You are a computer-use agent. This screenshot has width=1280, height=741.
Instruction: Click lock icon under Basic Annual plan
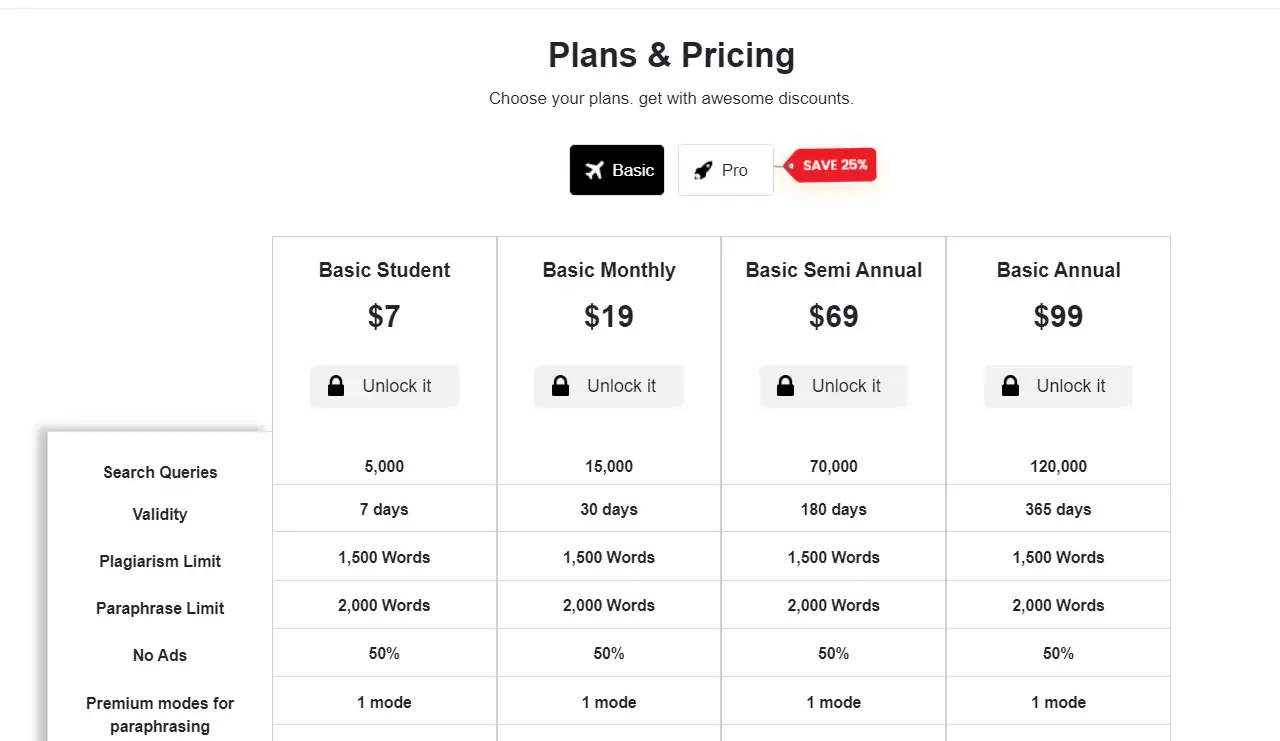(x=1011, y=386)
